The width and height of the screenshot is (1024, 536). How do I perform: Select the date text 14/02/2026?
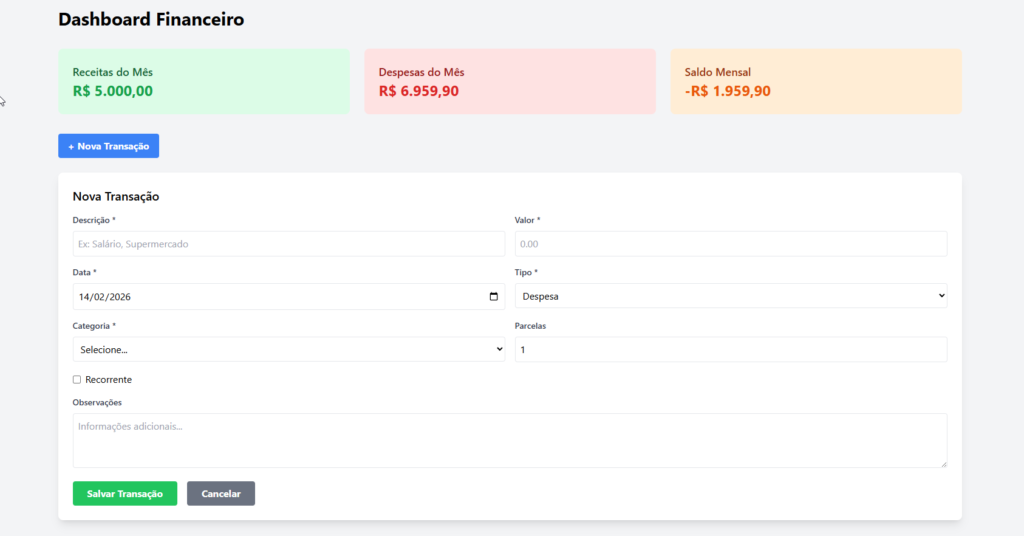pyautogui.click(x=110, y=297)
